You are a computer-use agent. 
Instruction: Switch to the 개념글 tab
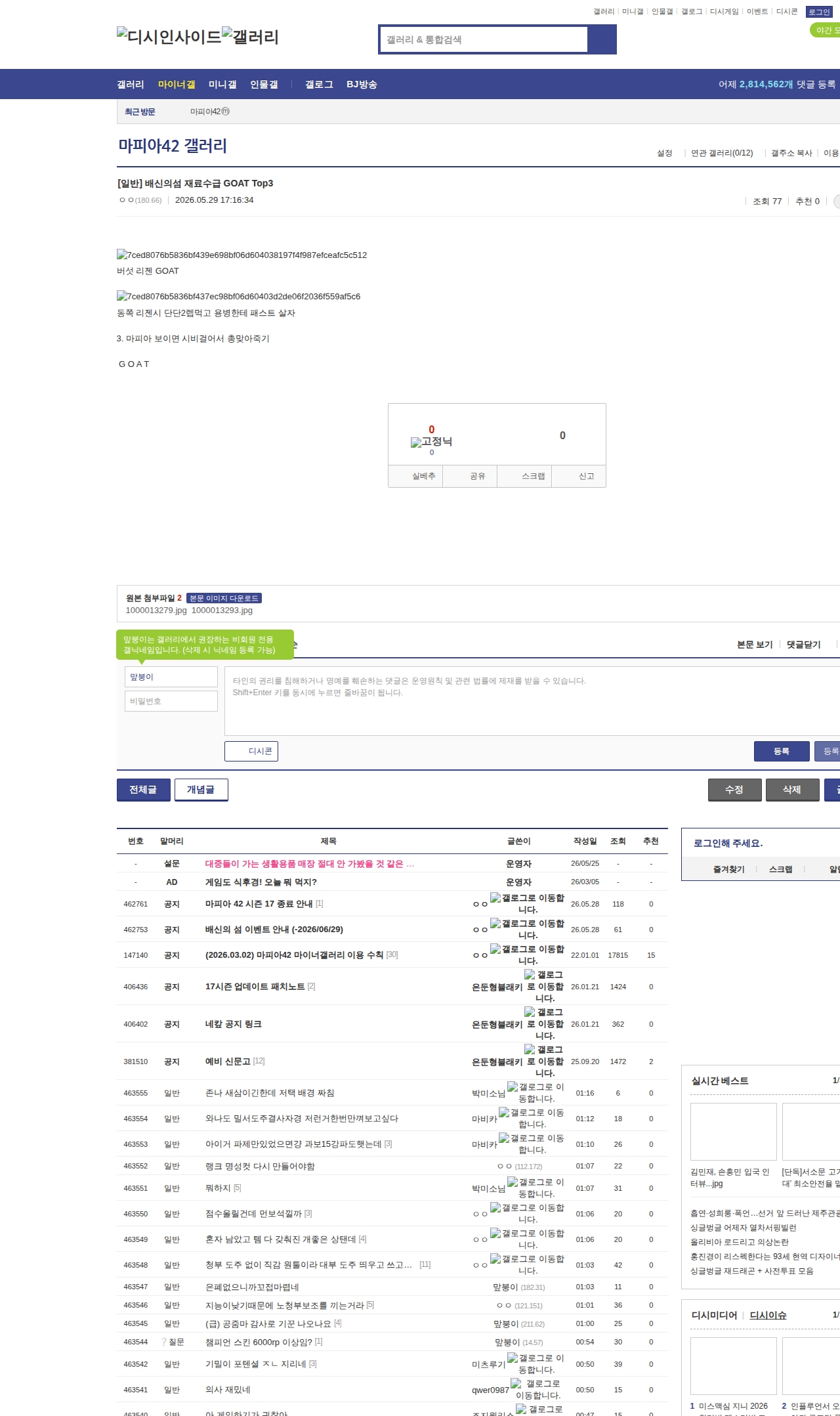tap(201, 790)
